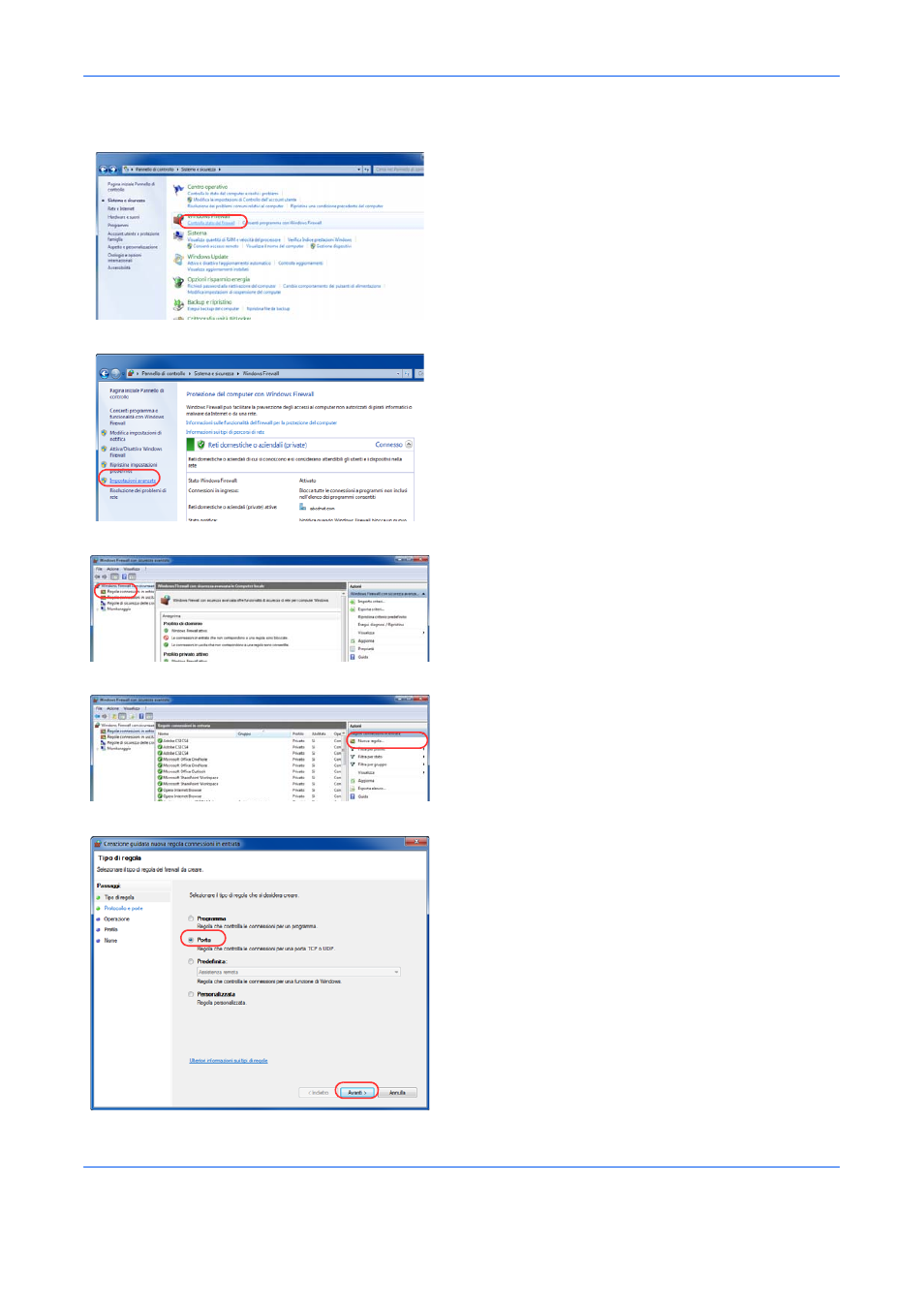Open Controlla aggiornamenti link
The image size is (924, 1308).
[300, 263]
